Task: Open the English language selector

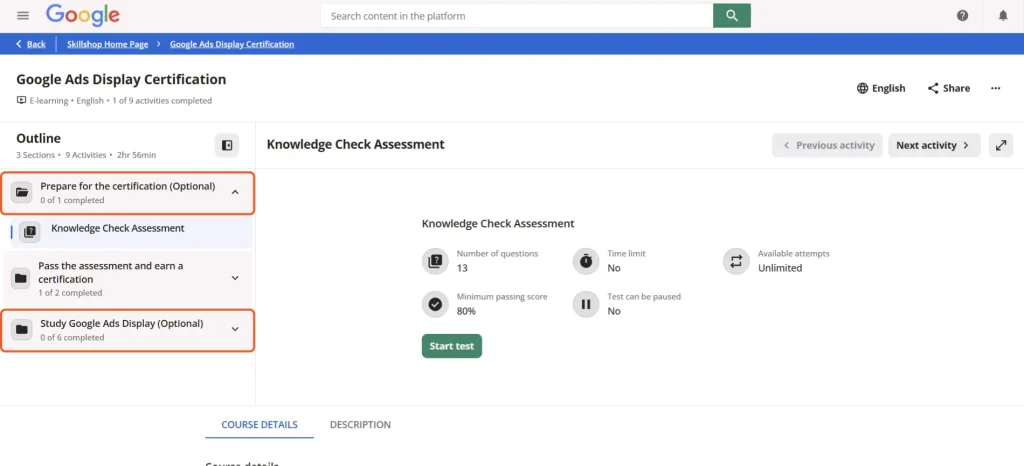Action: (881, 88)
